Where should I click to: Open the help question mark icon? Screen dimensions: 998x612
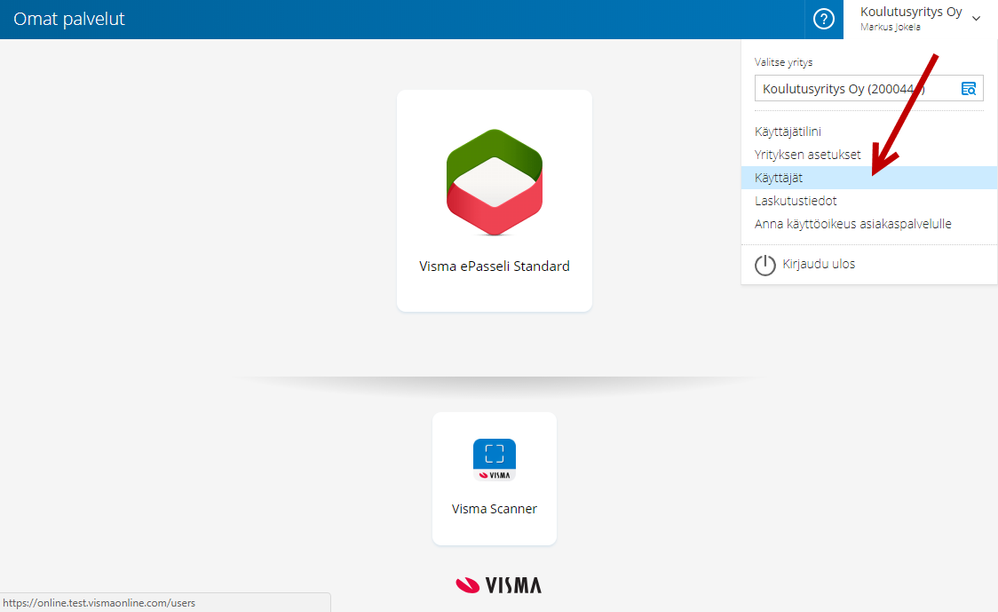pos(824,19)
